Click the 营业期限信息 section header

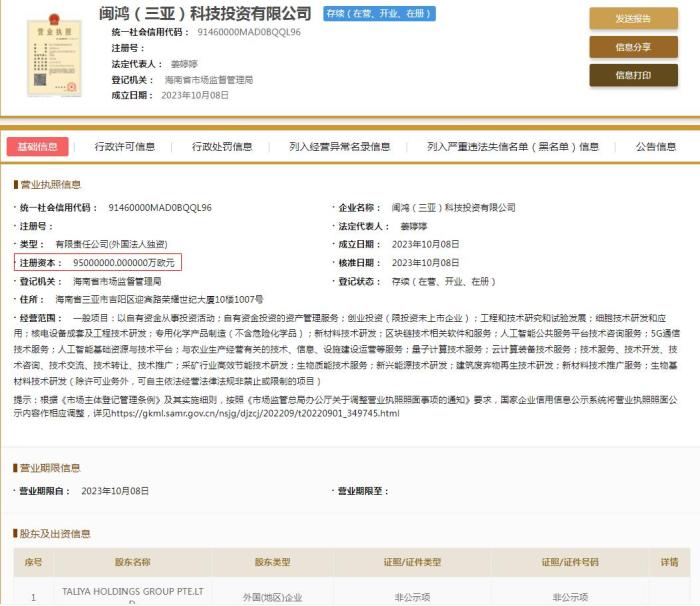pos(50,467)
